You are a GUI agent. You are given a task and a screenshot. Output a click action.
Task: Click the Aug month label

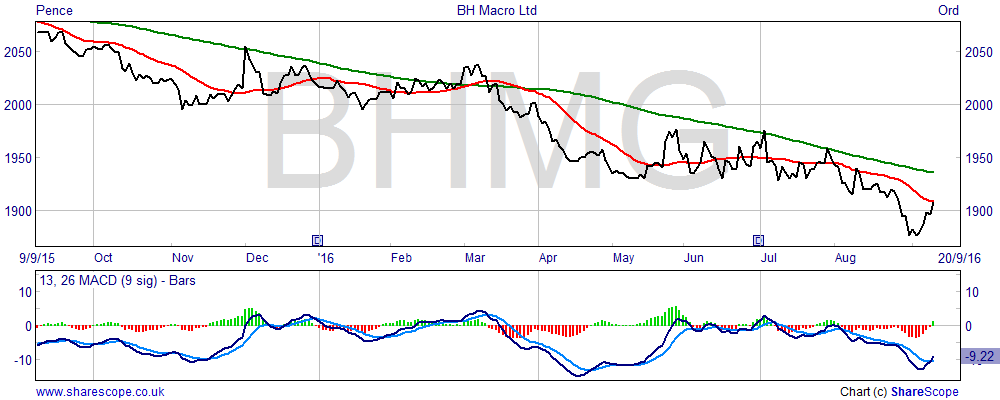pyautogui.click(x=845, y=258)
